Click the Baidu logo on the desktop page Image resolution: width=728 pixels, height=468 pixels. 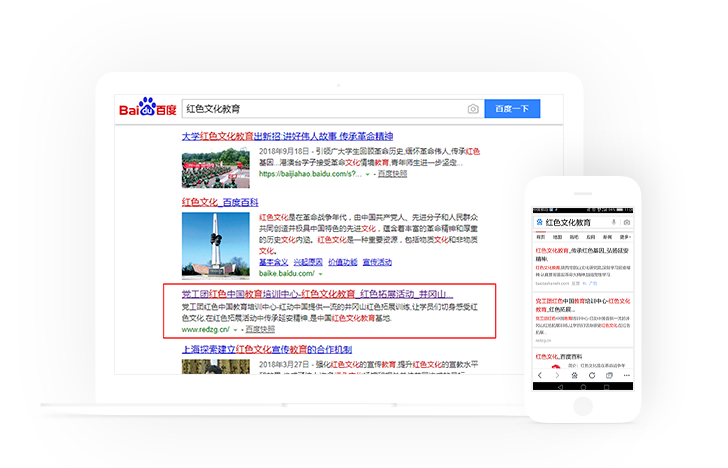tap(146, 108)
